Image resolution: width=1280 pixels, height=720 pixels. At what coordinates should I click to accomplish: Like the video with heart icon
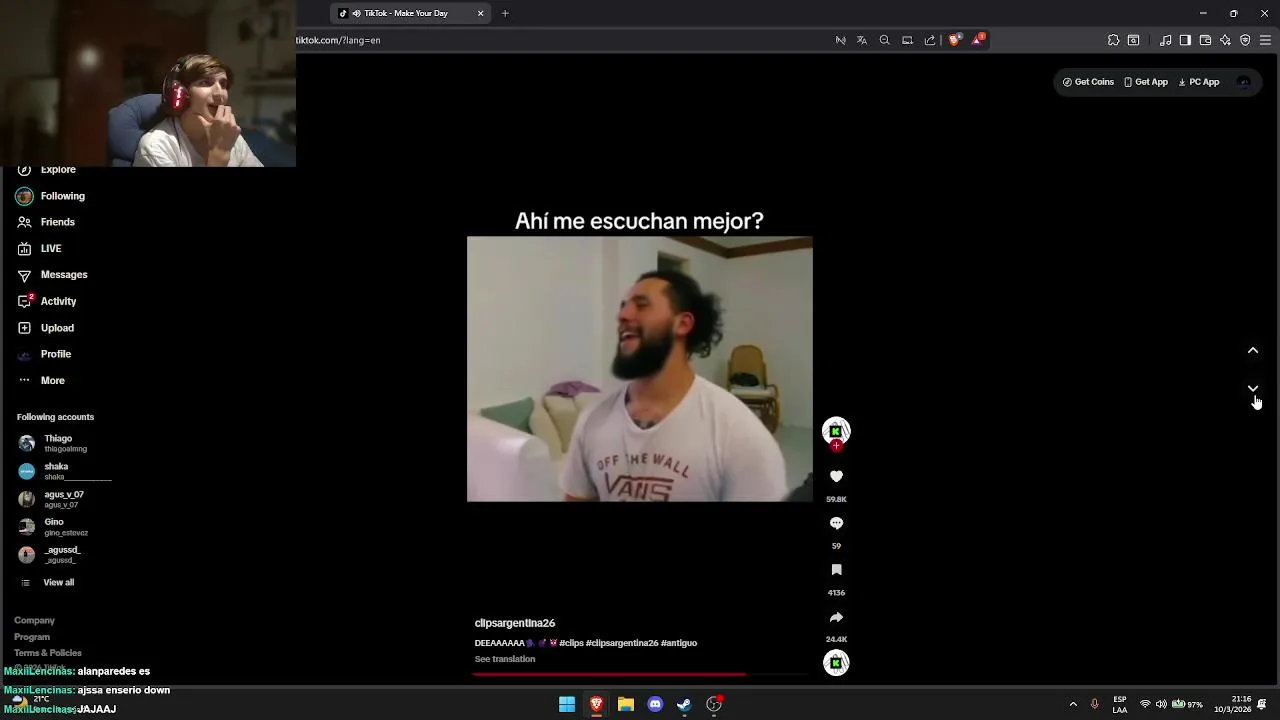pos(836,476)
